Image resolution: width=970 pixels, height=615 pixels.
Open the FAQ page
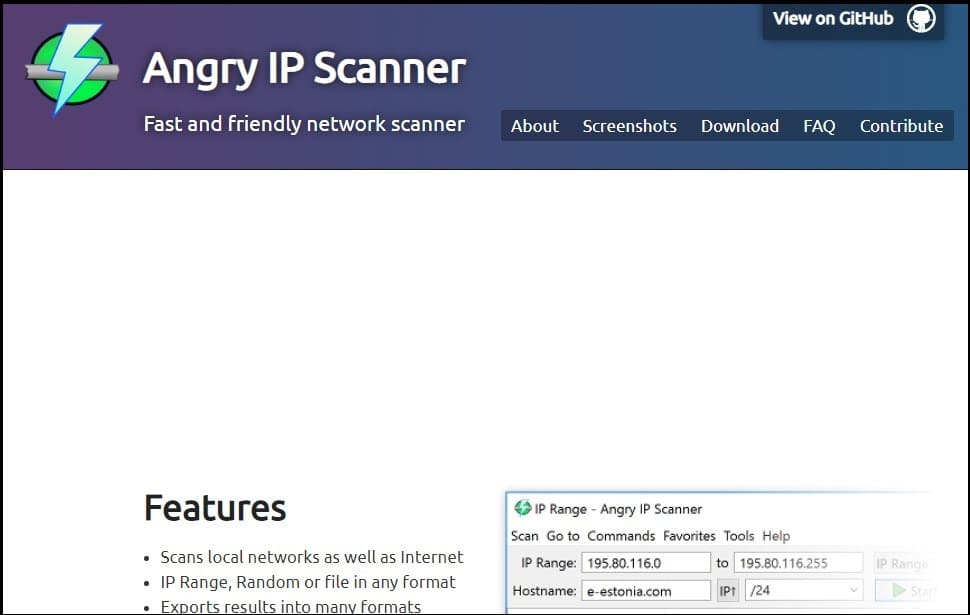click(818, 126)
